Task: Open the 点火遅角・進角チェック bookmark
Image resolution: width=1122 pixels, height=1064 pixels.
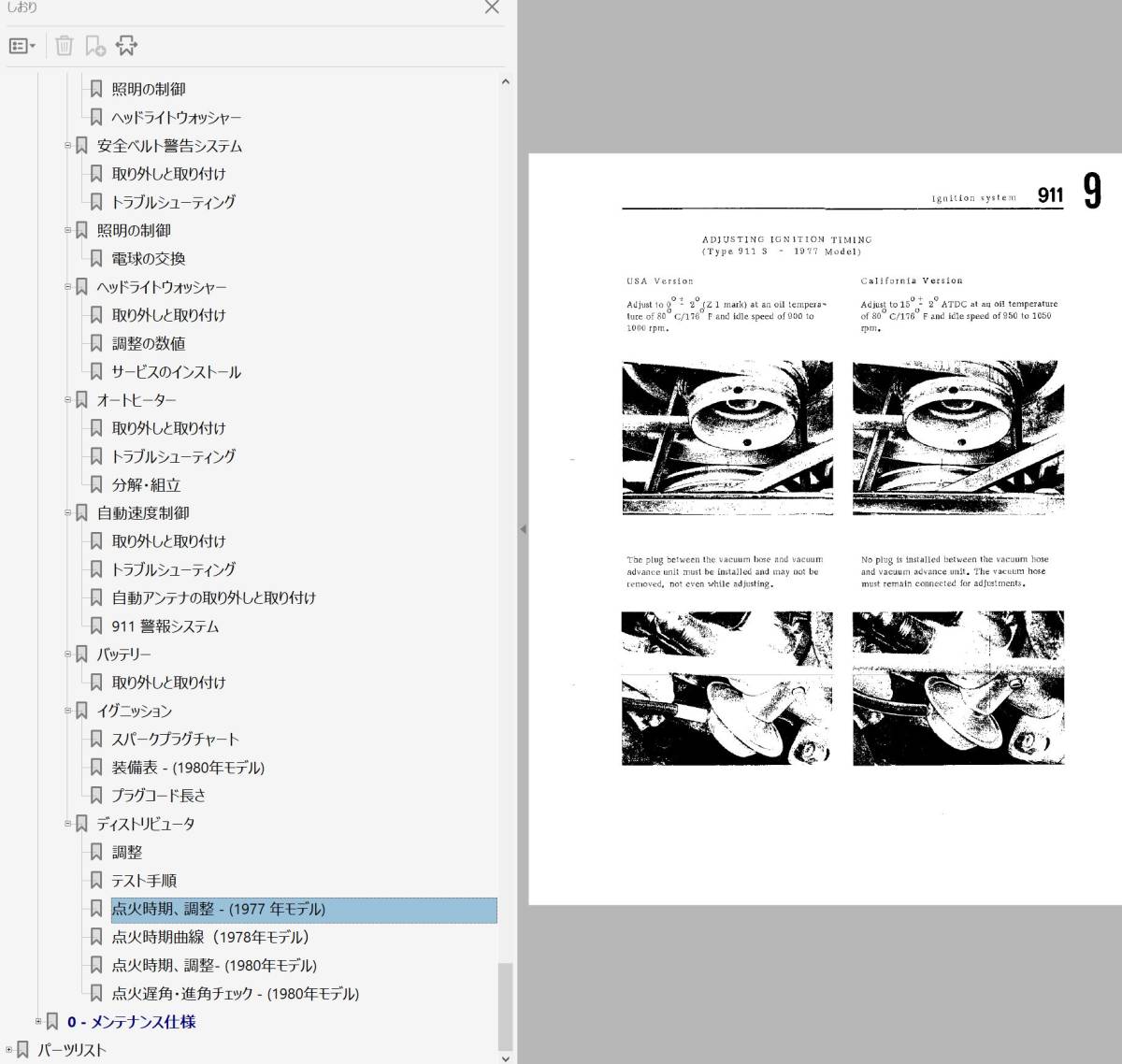Action: point(236,994)
